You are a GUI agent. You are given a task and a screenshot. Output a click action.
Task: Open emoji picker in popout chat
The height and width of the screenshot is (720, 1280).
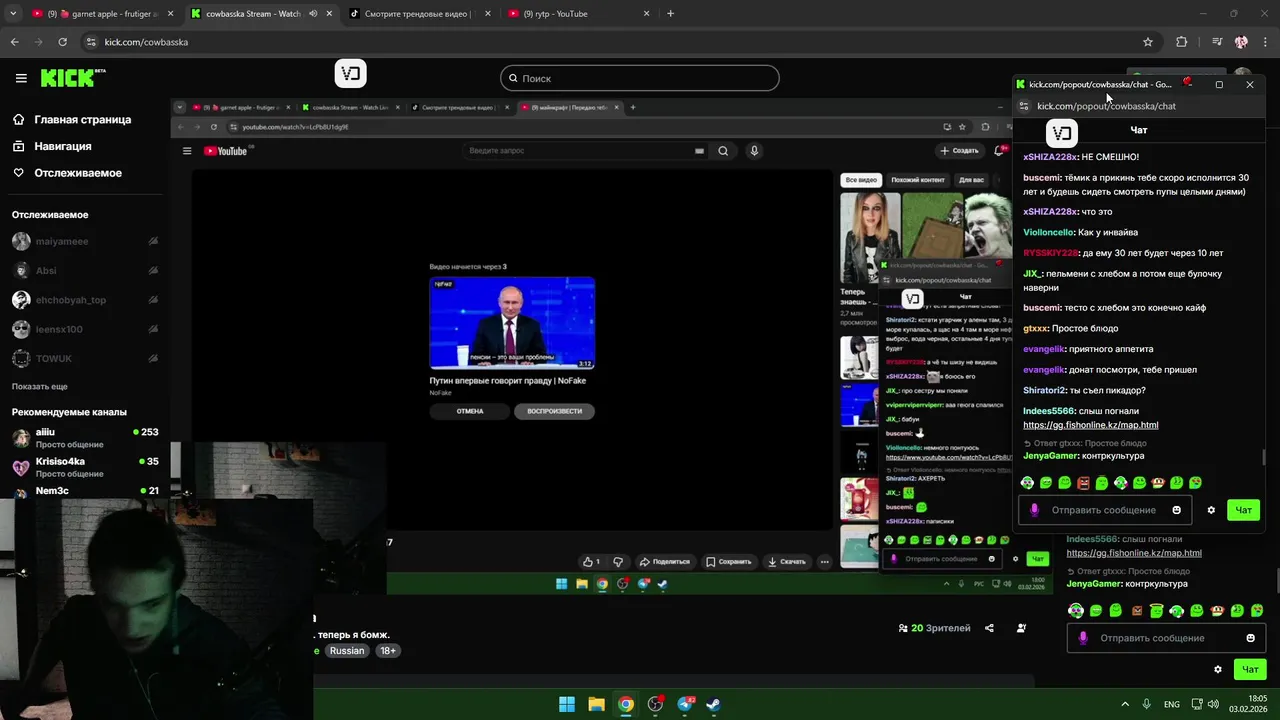tap(1176, 510)
